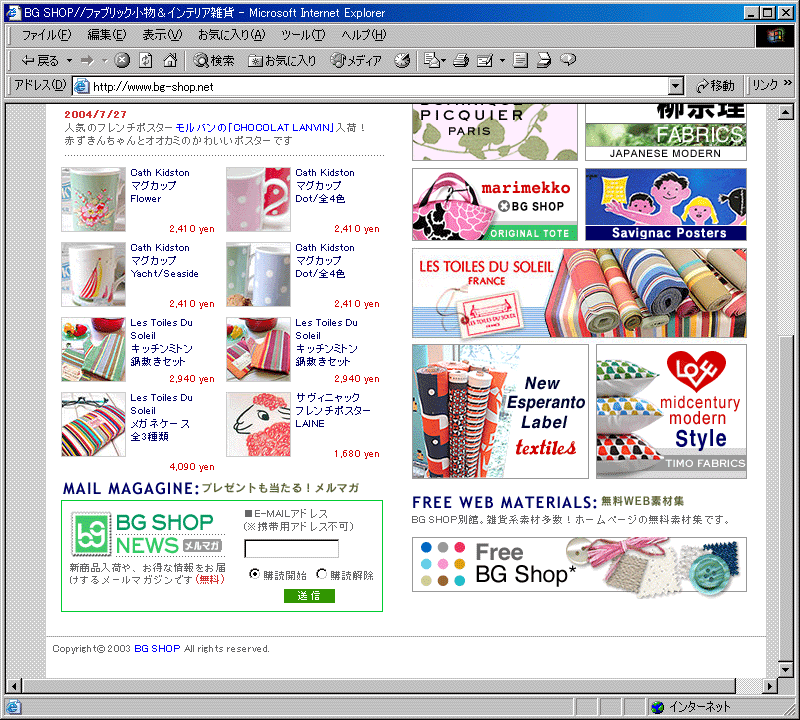Select the unsubscribe (購読解除) radio button
This screenshot has height=720, width=800.
(x=321, y=574)
